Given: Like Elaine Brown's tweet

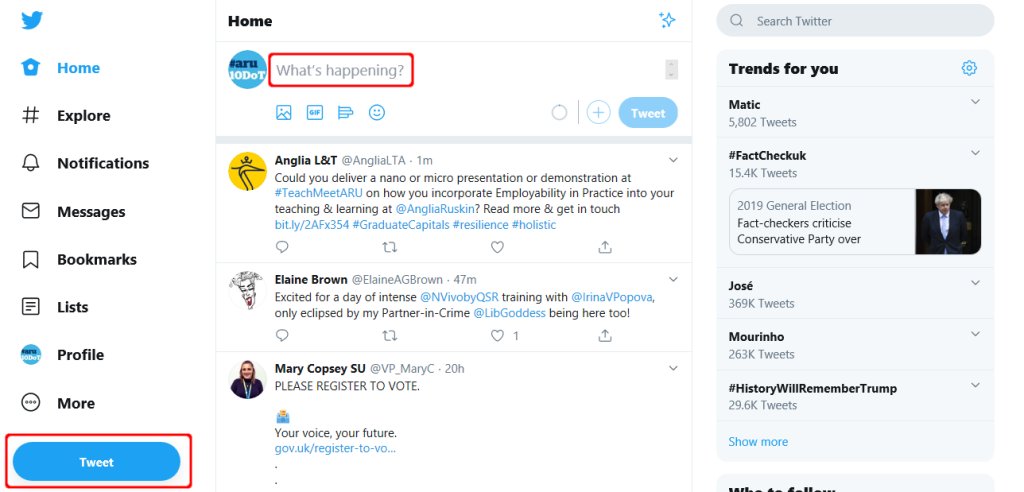Looking at the screenshot, I should click(498, 335).
